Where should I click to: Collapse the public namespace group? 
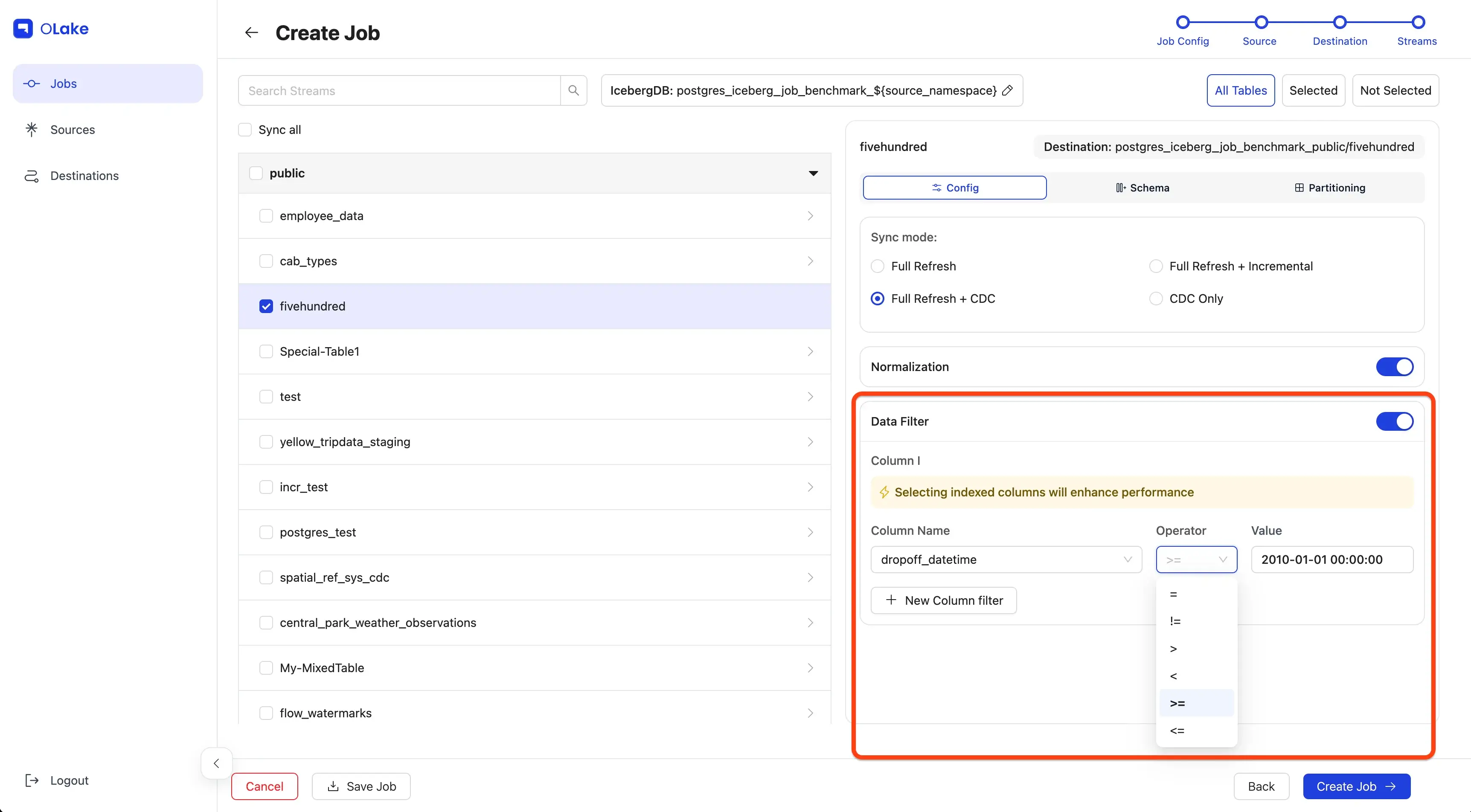point(813,173)
